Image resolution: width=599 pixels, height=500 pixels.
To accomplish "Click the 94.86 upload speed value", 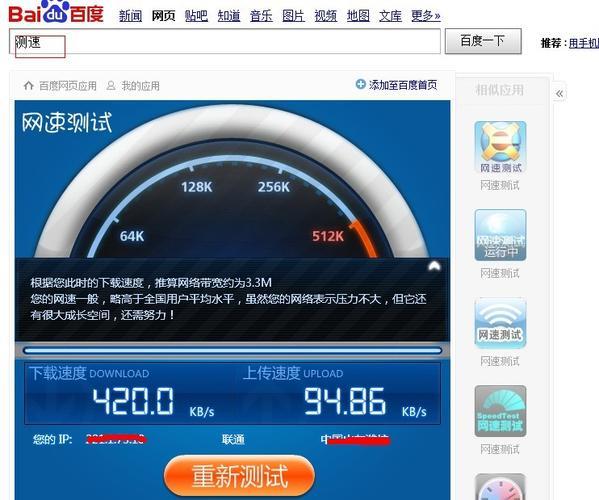I will (345, 401).
